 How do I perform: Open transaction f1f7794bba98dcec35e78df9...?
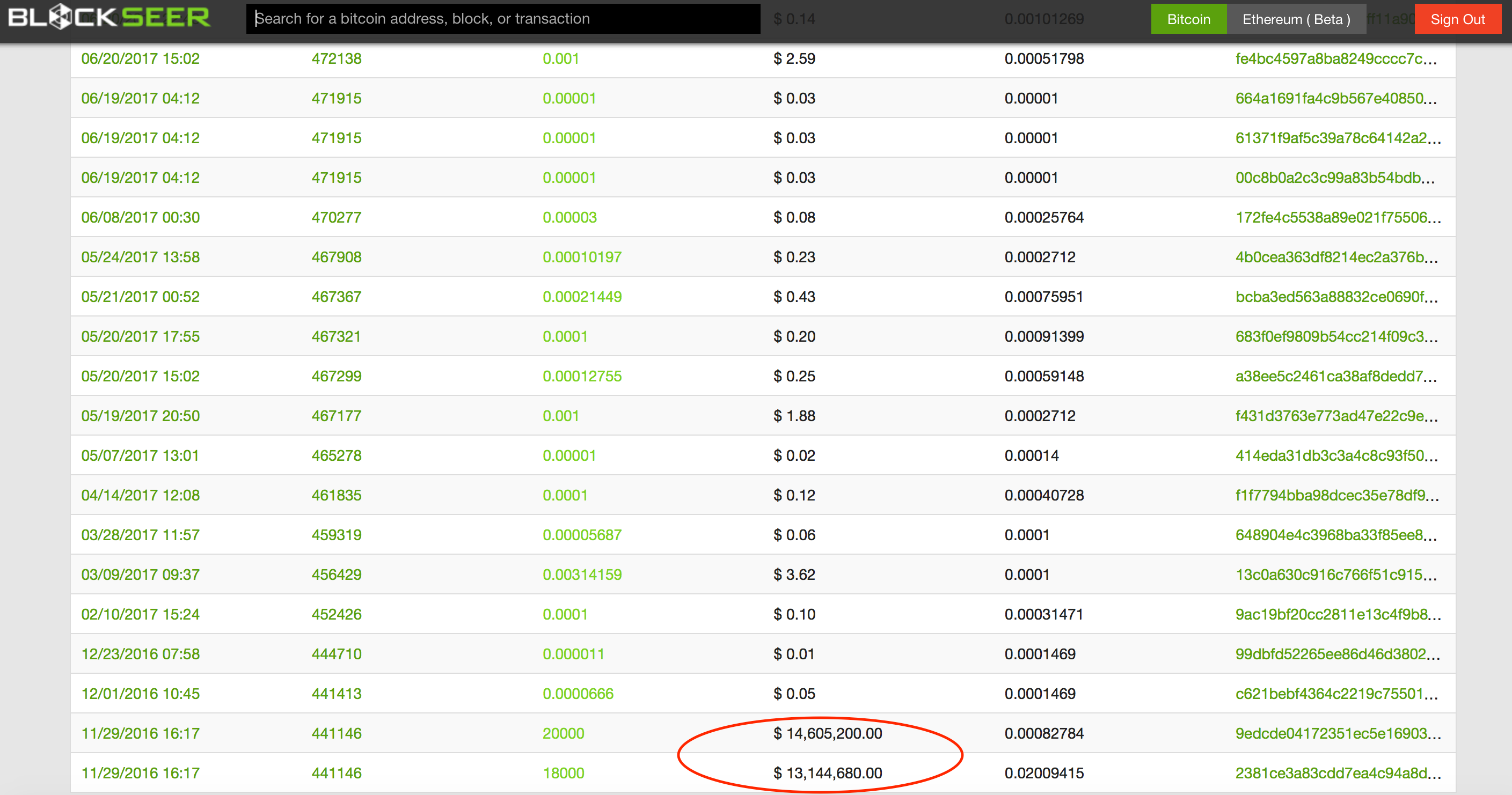click(1337, 495)
